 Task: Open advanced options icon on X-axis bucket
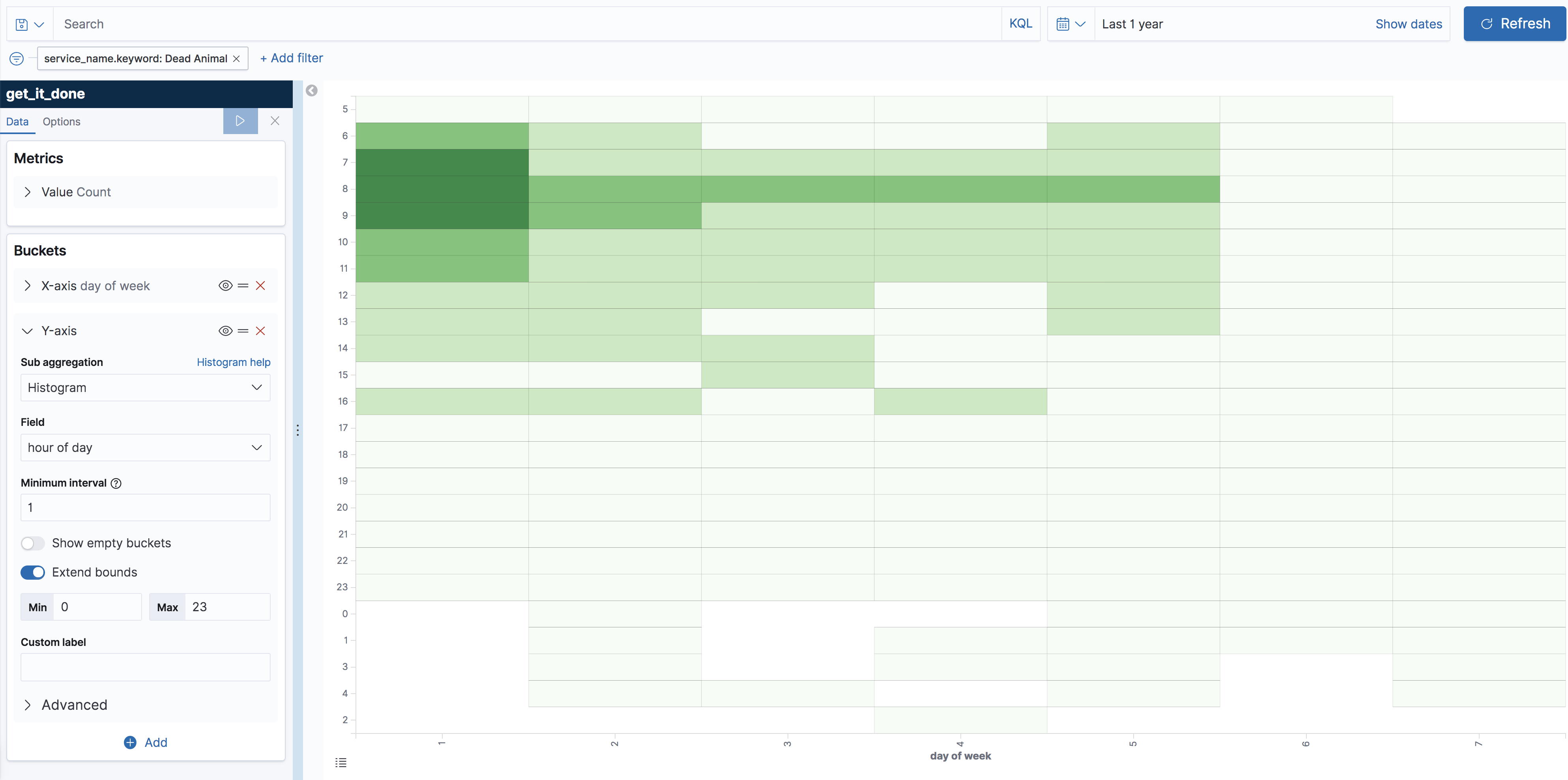[243, 286]
